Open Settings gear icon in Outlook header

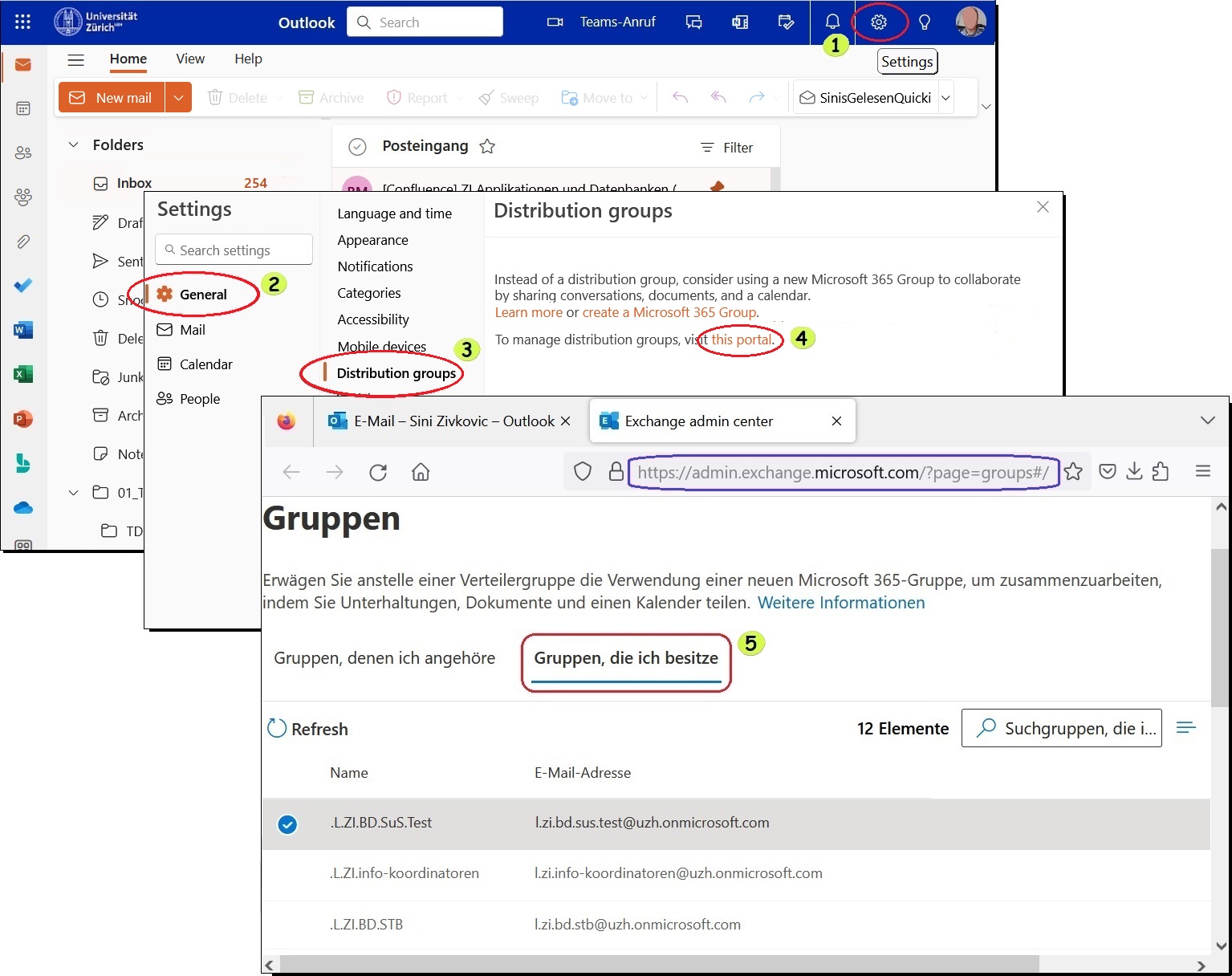(x=879, y=22)
